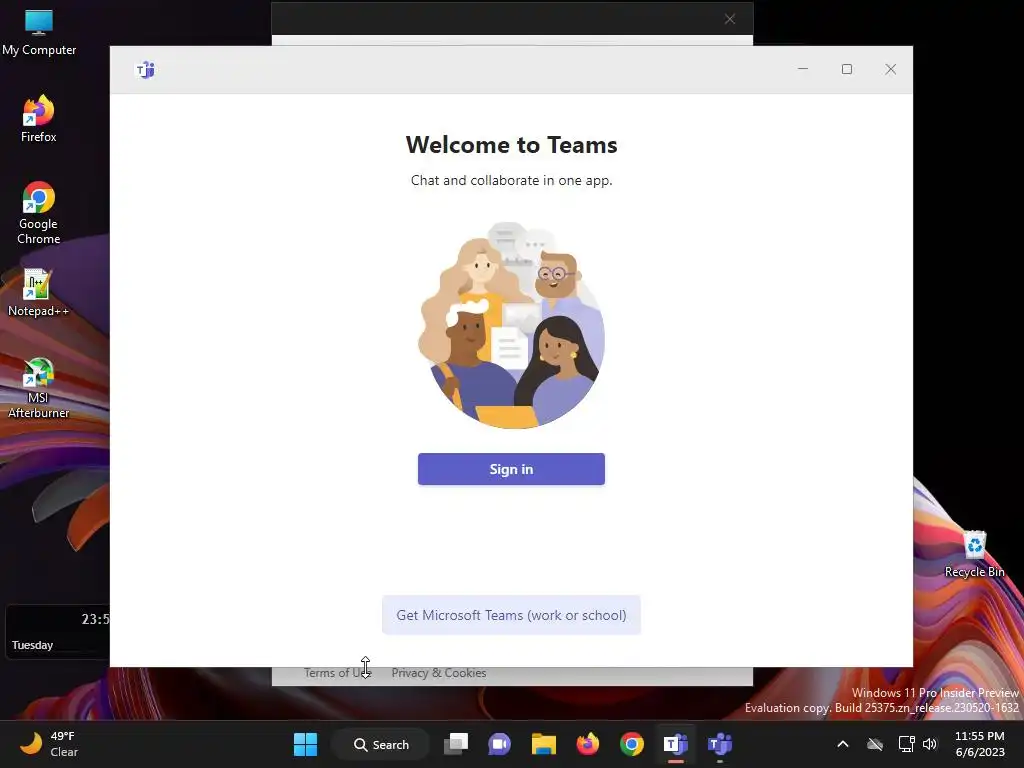Open Google Chrome from the taskbar
The height and width of the screenshot is (768, 1024).
[x=632, y=744]
